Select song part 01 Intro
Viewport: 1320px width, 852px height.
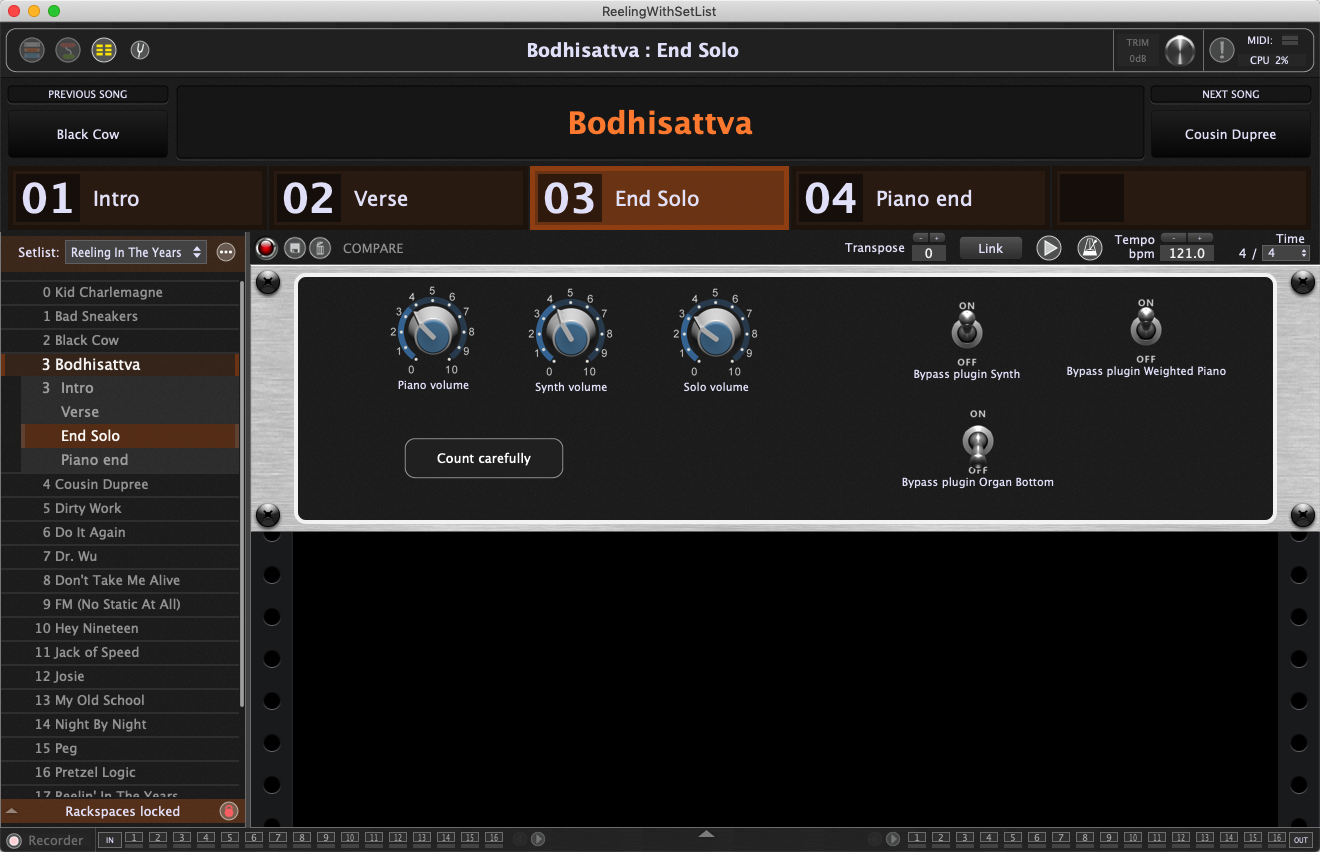[x=137, y=198]
